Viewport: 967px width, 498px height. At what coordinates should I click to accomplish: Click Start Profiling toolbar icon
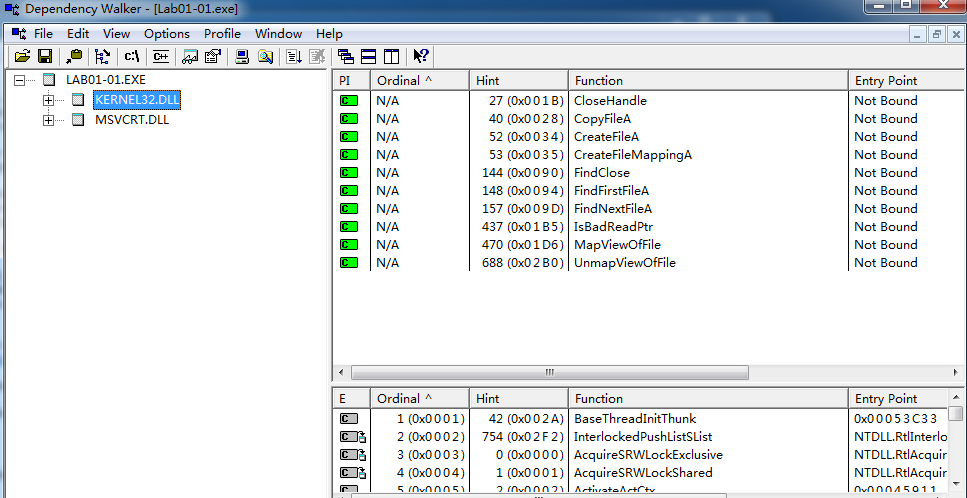pyautogui.click(x=294, y=57)
